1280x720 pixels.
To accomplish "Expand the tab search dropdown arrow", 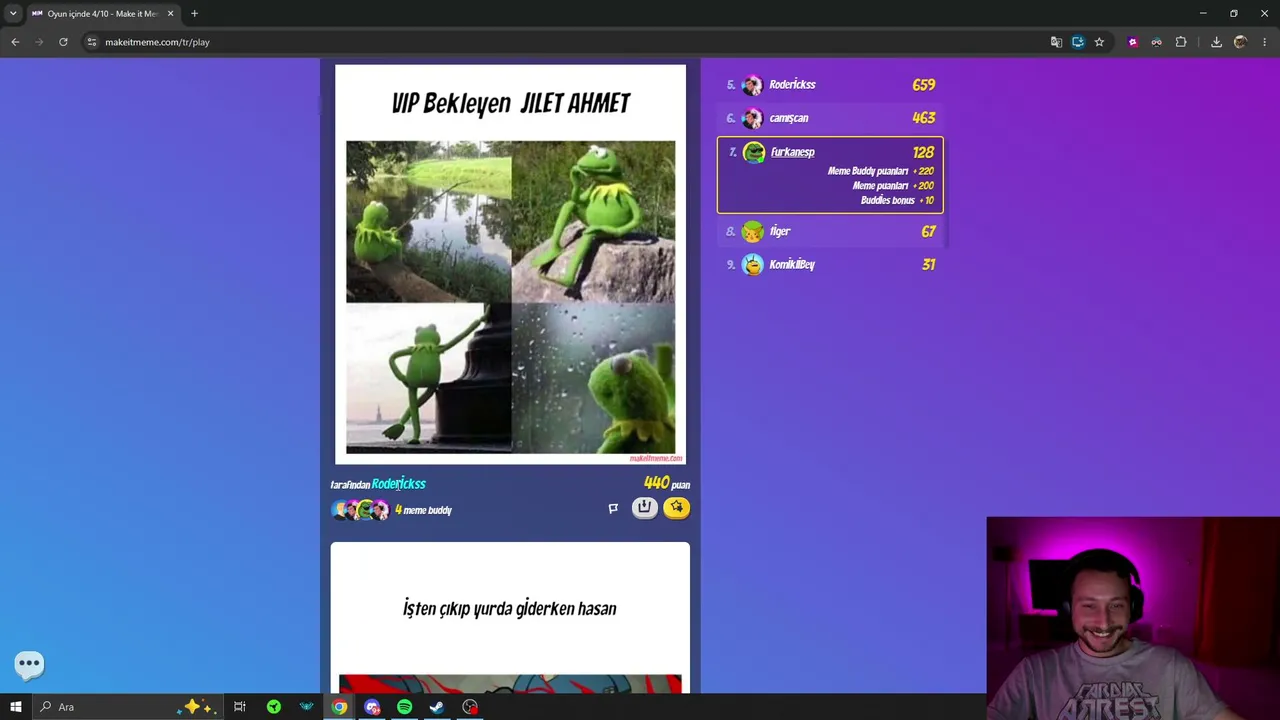I will click(13, 14).
